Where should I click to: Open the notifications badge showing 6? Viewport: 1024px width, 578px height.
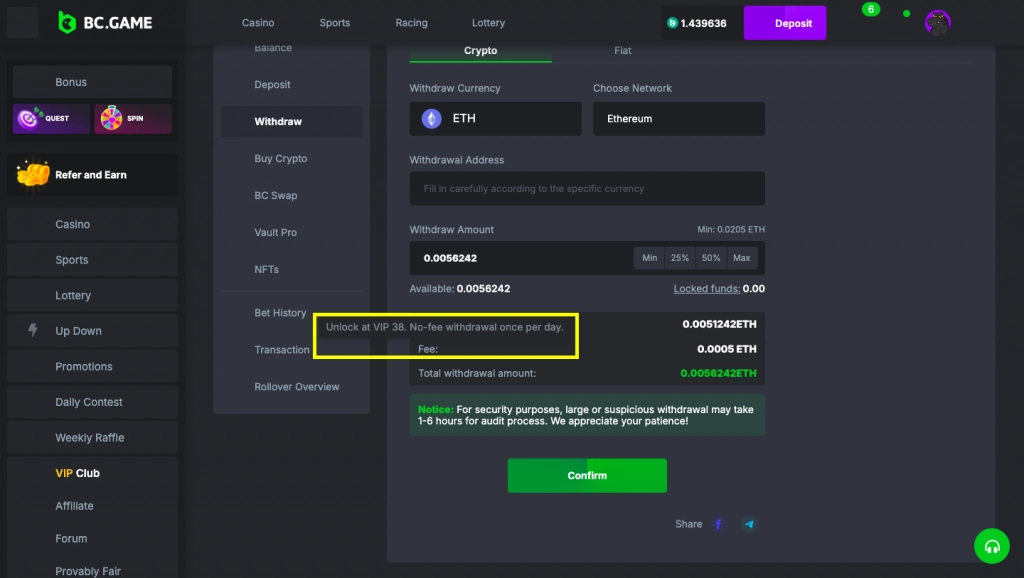click(871, 9)
